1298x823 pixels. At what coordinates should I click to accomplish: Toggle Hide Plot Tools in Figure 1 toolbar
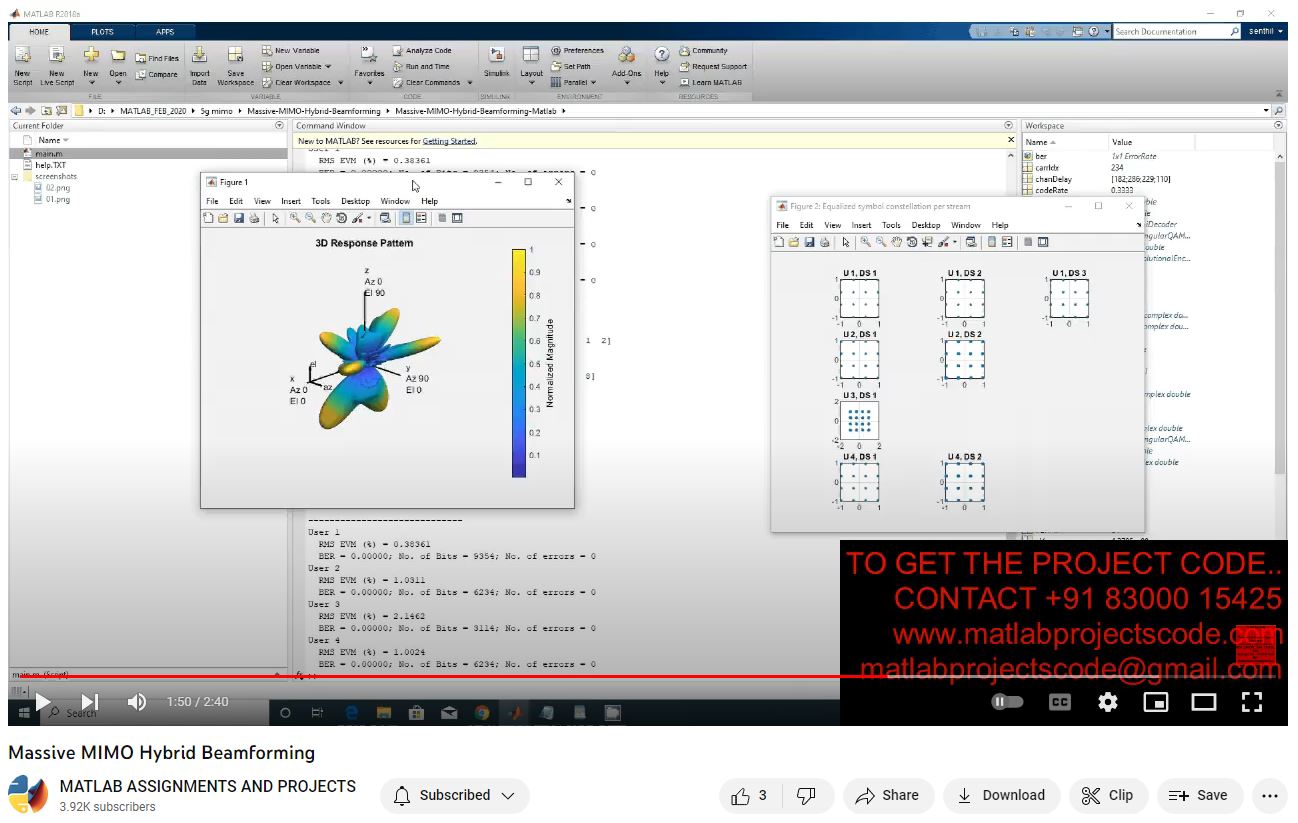[442, 218]
